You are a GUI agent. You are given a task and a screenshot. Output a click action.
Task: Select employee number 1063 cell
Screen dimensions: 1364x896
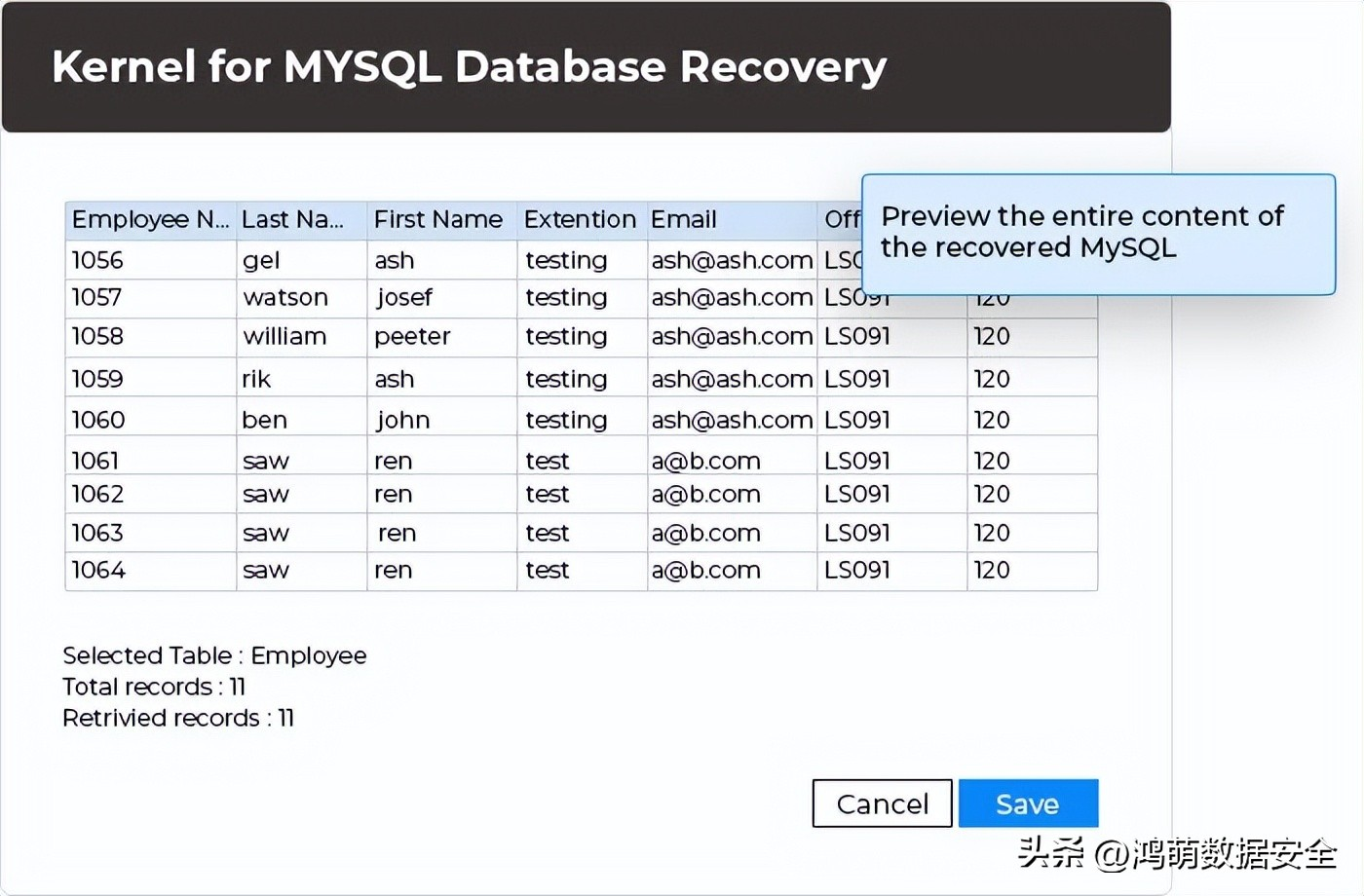click(x=151, y=533)
